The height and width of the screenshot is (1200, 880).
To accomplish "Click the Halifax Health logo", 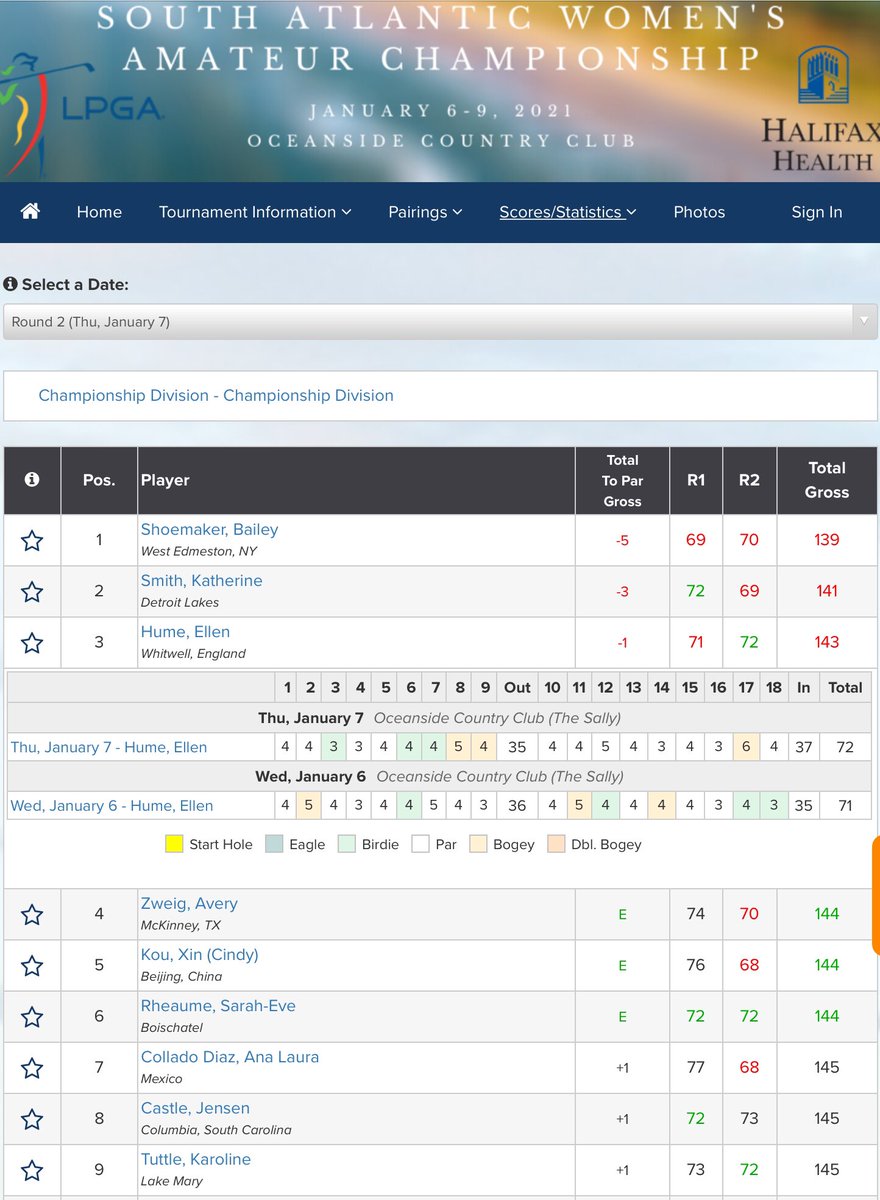I will [819, 110].
